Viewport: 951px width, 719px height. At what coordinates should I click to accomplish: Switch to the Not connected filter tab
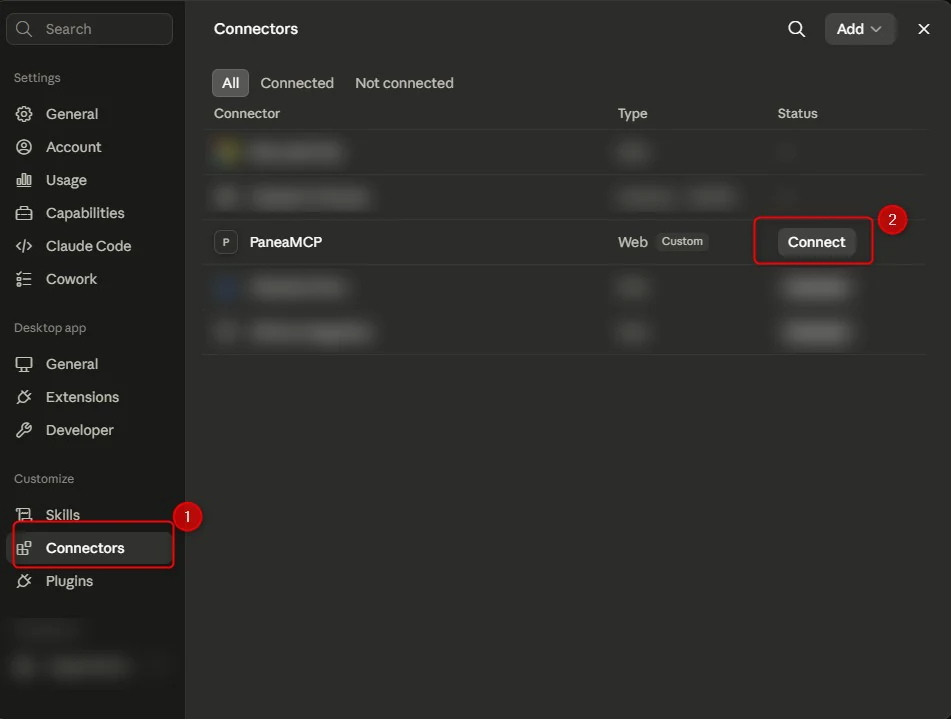(405, 83)
